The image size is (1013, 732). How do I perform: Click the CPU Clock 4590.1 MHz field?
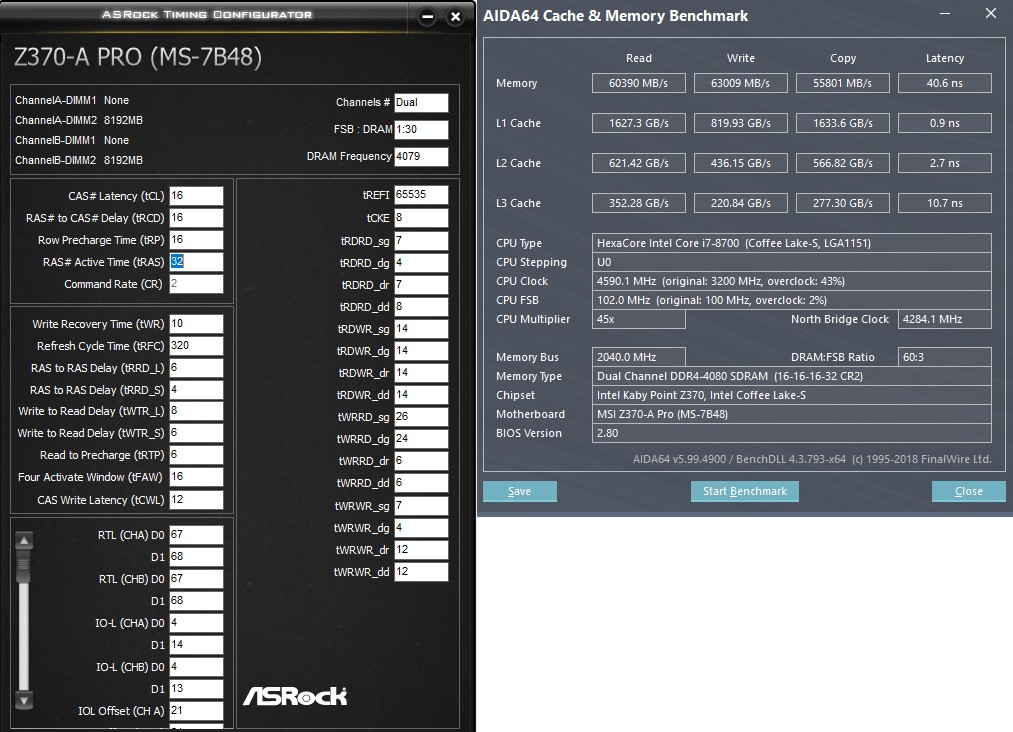click(x=791, y=281)
